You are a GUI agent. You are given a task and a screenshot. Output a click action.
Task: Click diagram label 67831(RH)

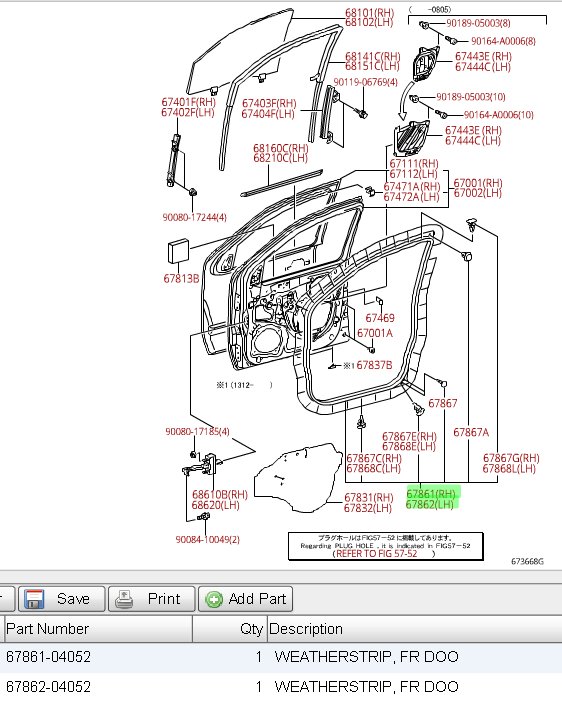pos(369,498)
